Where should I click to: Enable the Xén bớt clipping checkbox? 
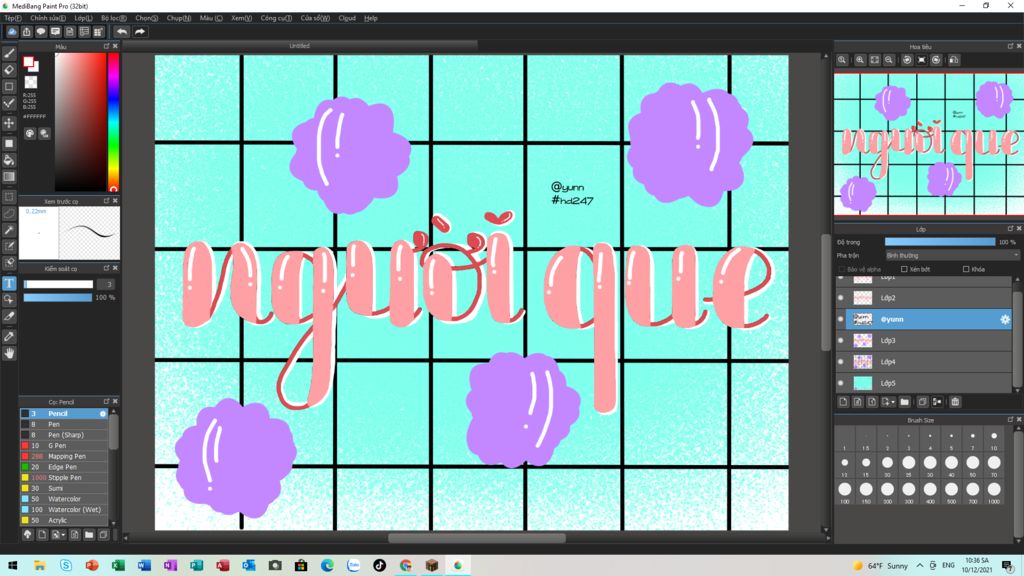point(904,269)
